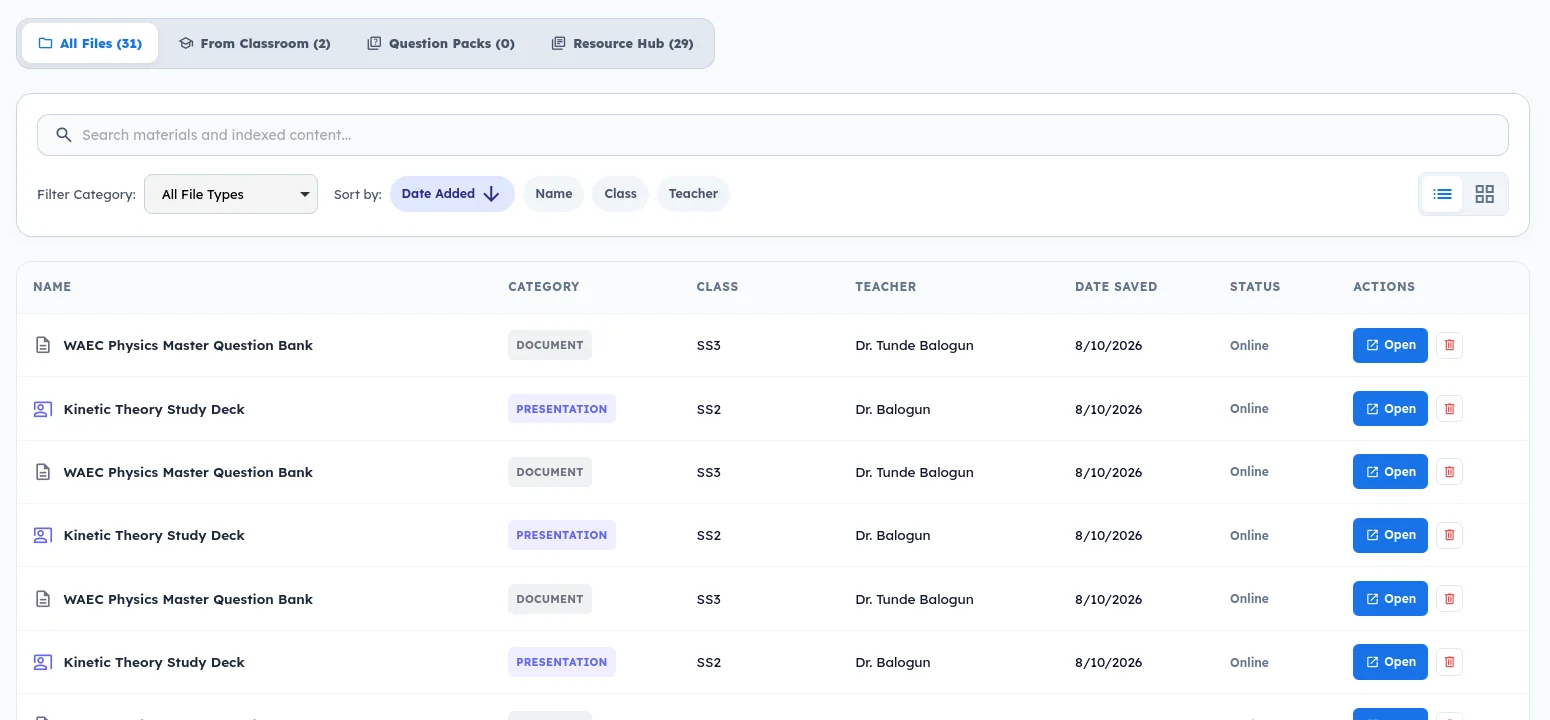Screen dimensions: 1550x720
Task: Click the NAME column header
Action: (x=52, y=287)
